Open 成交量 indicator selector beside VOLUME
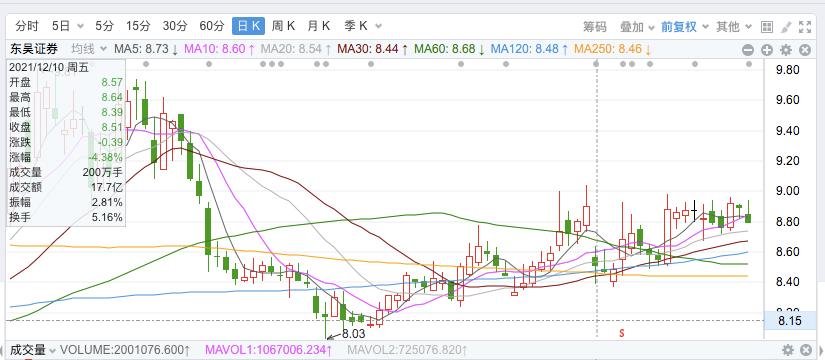 click(x=33, y=350)
